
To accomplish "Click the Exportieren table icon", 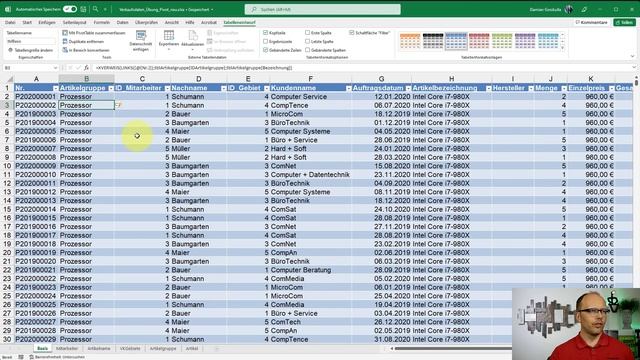I will pyautogui.click(x=169, y=35).
